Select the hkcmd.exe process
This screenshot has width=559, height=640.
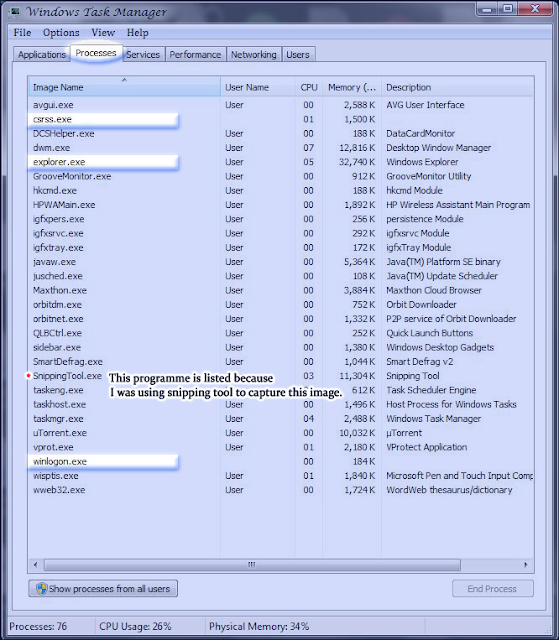281,191
